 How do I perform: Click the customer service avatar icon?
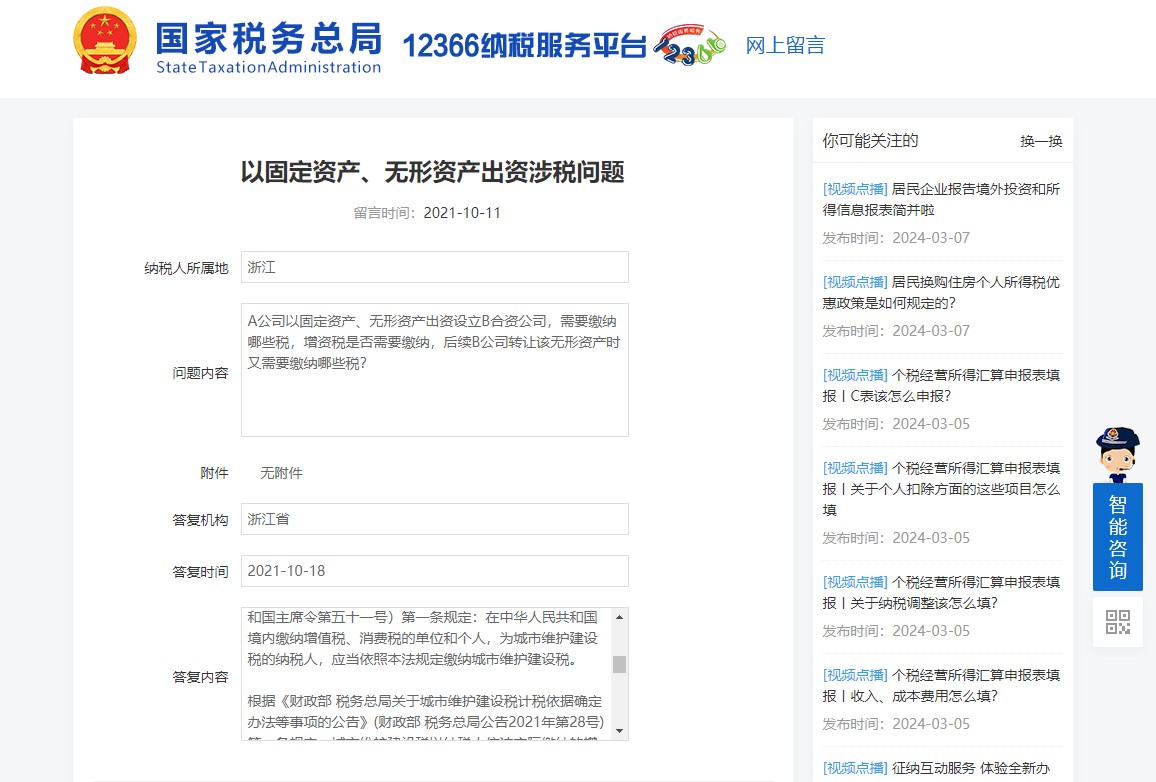pos(1117,455)
